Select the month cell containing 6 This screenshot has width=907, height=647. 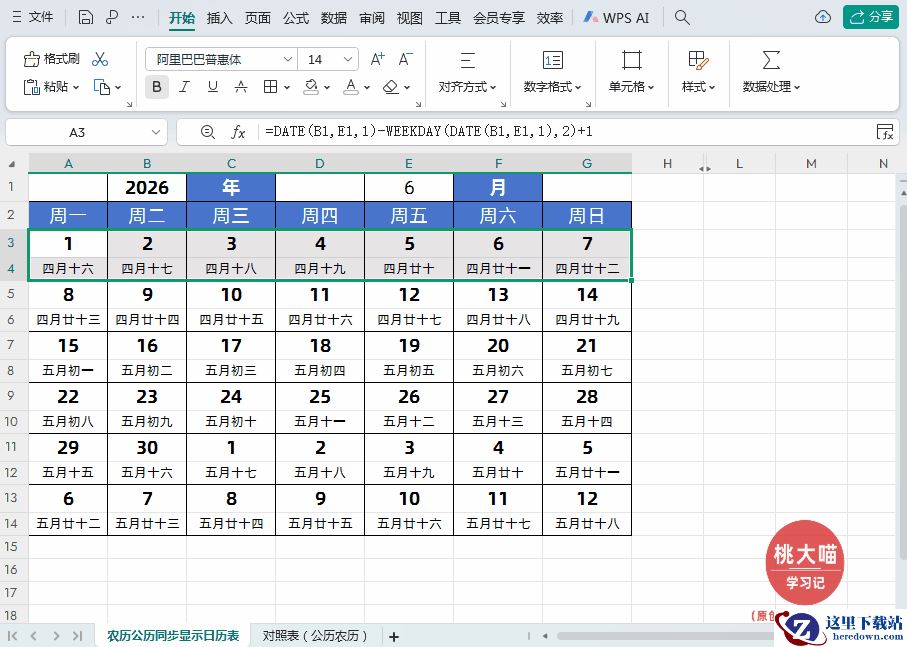[x=409, y=187]
